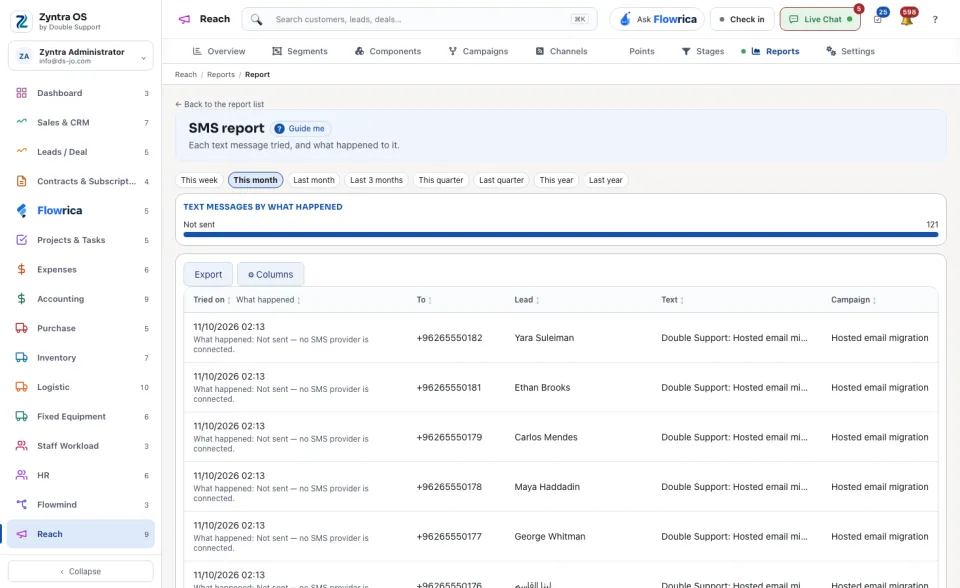Open the Columns chooser

click(271, 274)
